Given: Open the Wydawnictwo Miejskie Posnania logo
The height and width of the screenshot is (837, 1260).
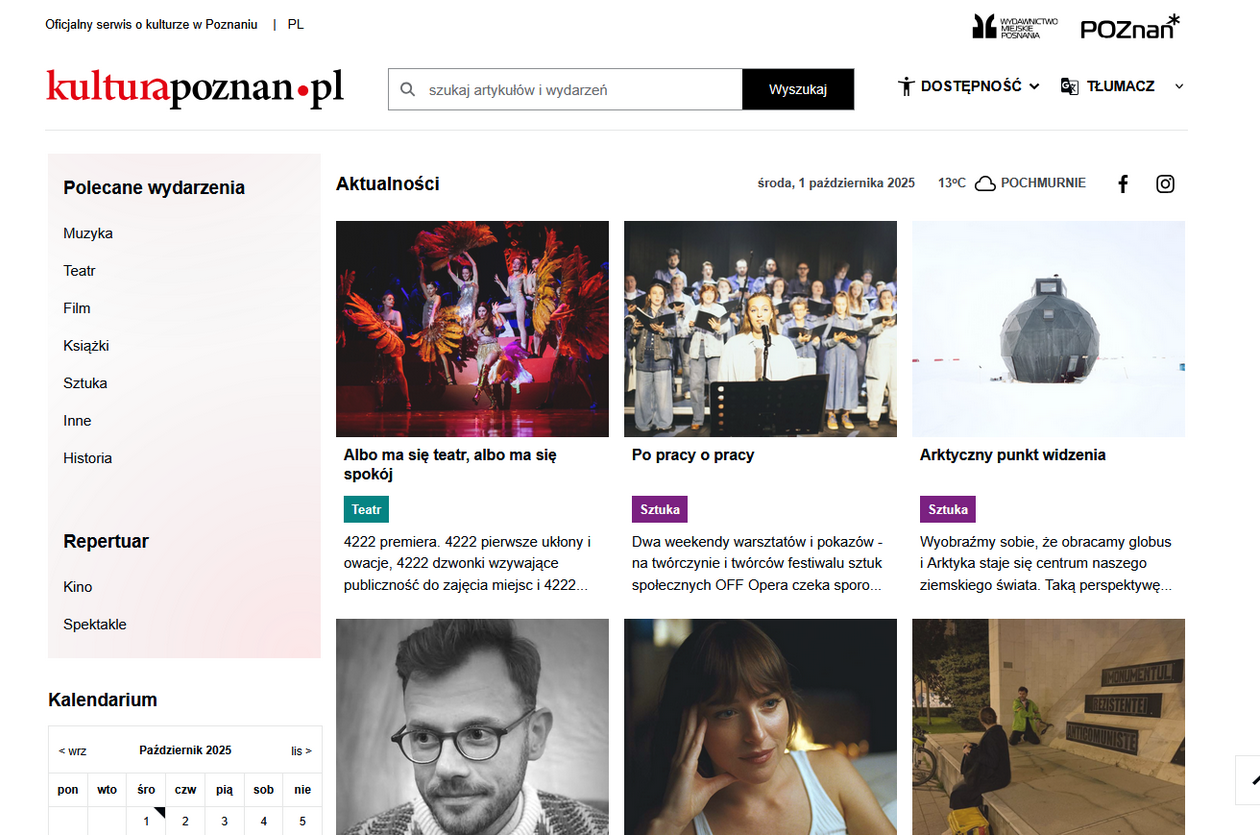Looking at the screenshot, I should (1007, 27).
